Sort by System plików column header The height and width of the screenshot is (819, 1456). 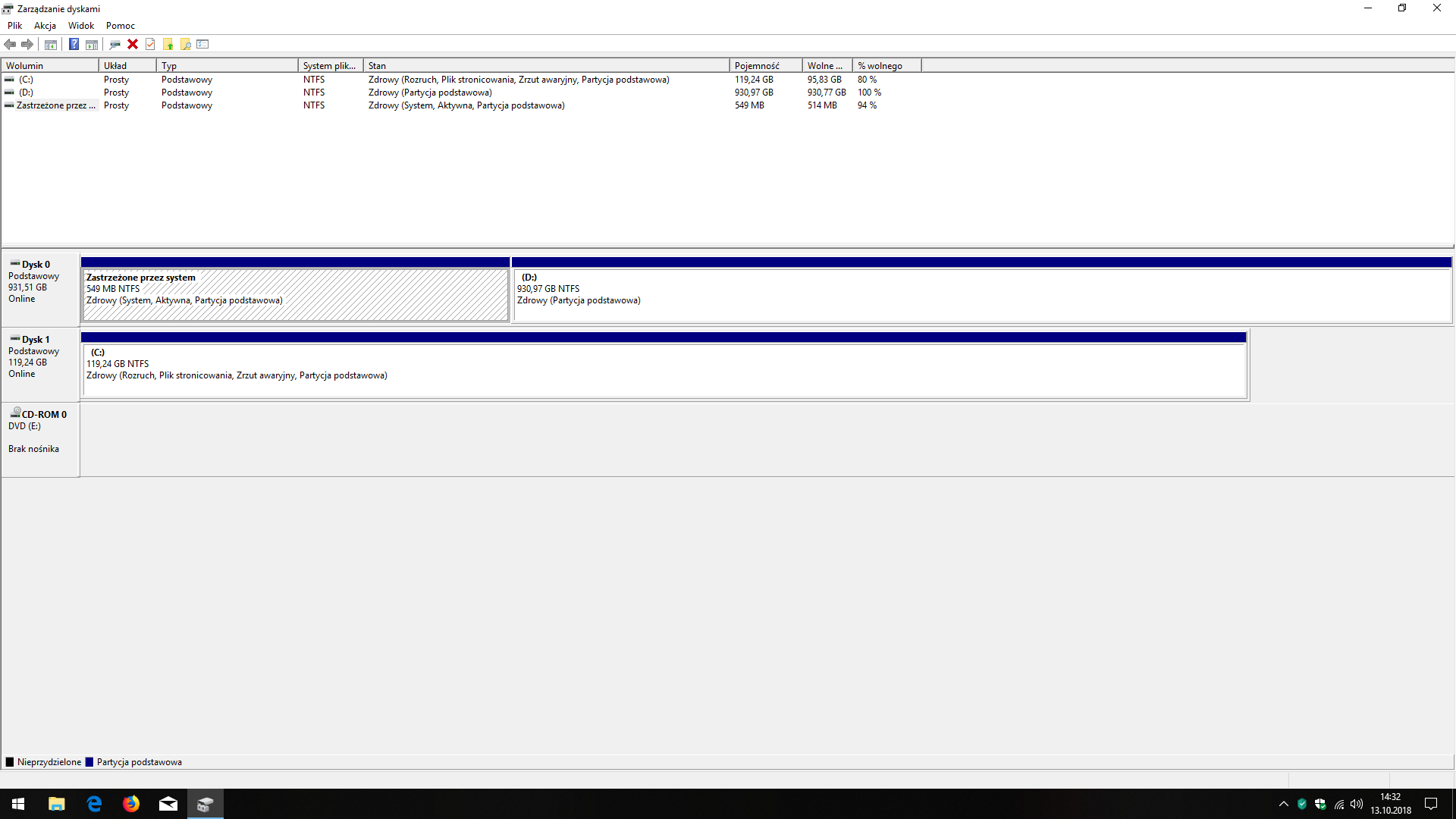(x=331, y=66)
